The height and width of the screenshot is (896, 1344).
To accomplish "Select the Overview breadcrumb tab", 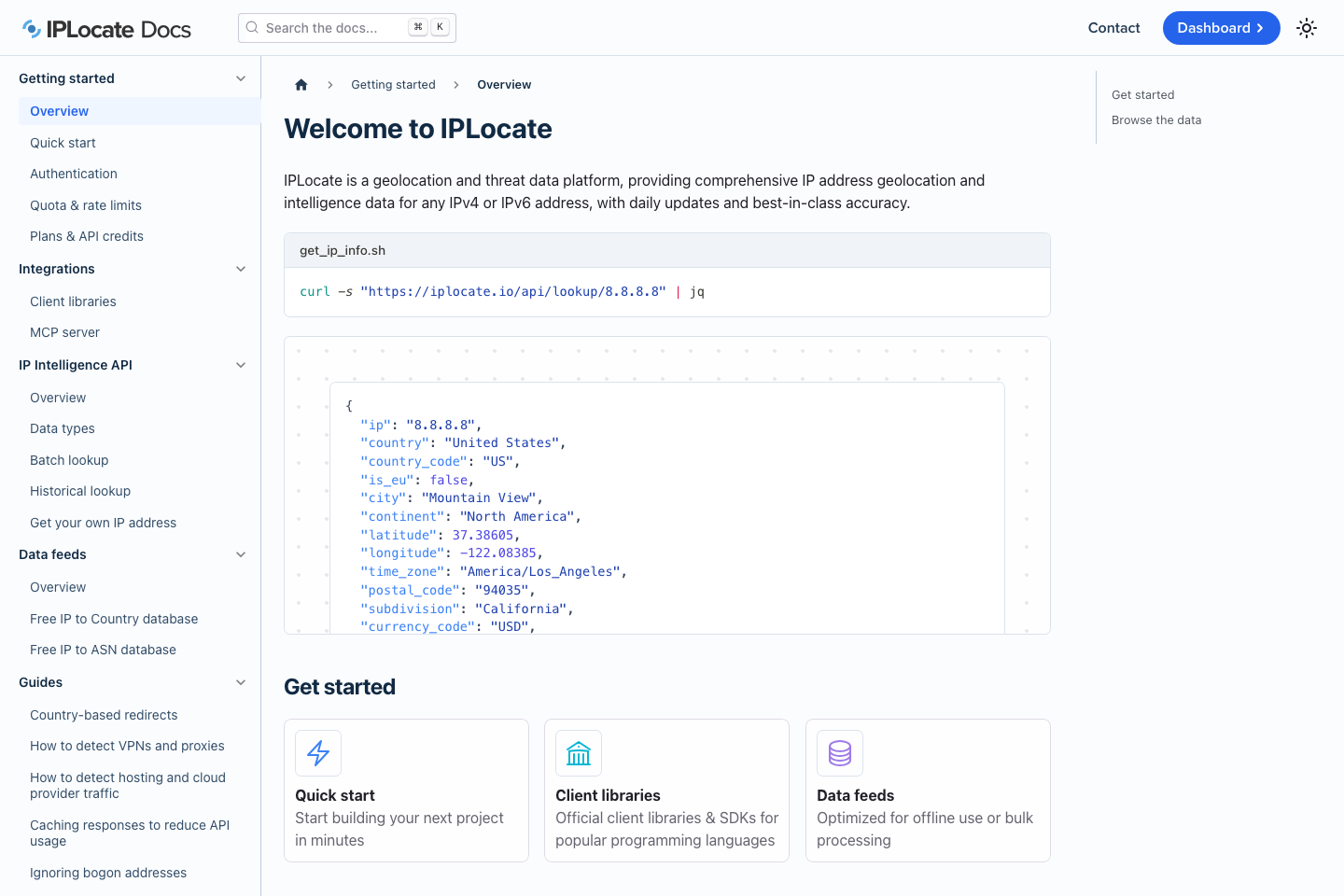I will 504,84.
